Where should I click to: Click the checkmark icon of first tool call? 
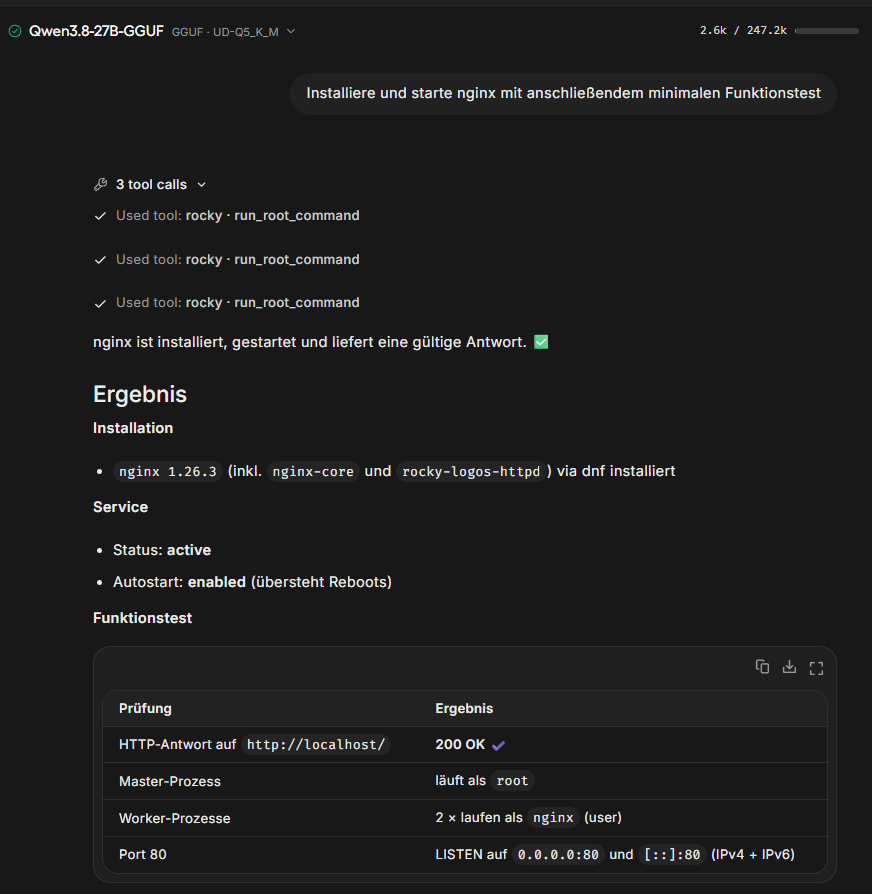pyautogui.click(x=100, y=216)
